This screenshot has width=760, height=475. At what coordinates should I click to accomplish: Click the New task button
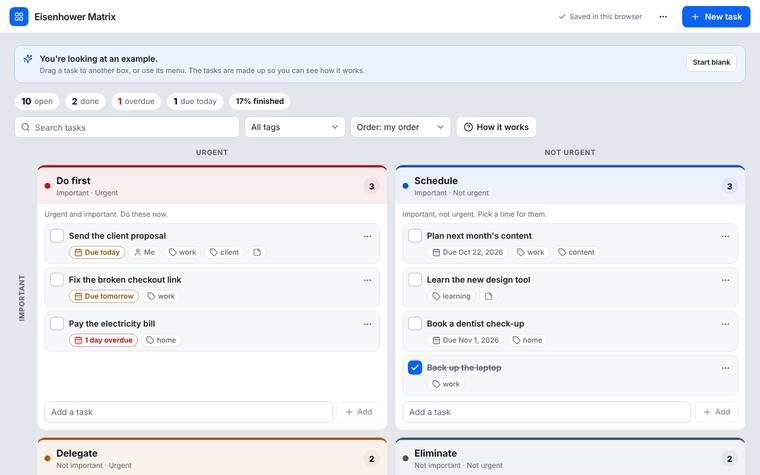[x=716, y=16]
